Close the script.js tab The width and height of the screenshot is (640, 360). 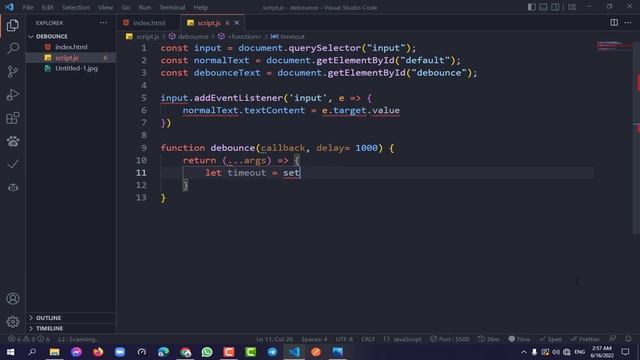237,23
